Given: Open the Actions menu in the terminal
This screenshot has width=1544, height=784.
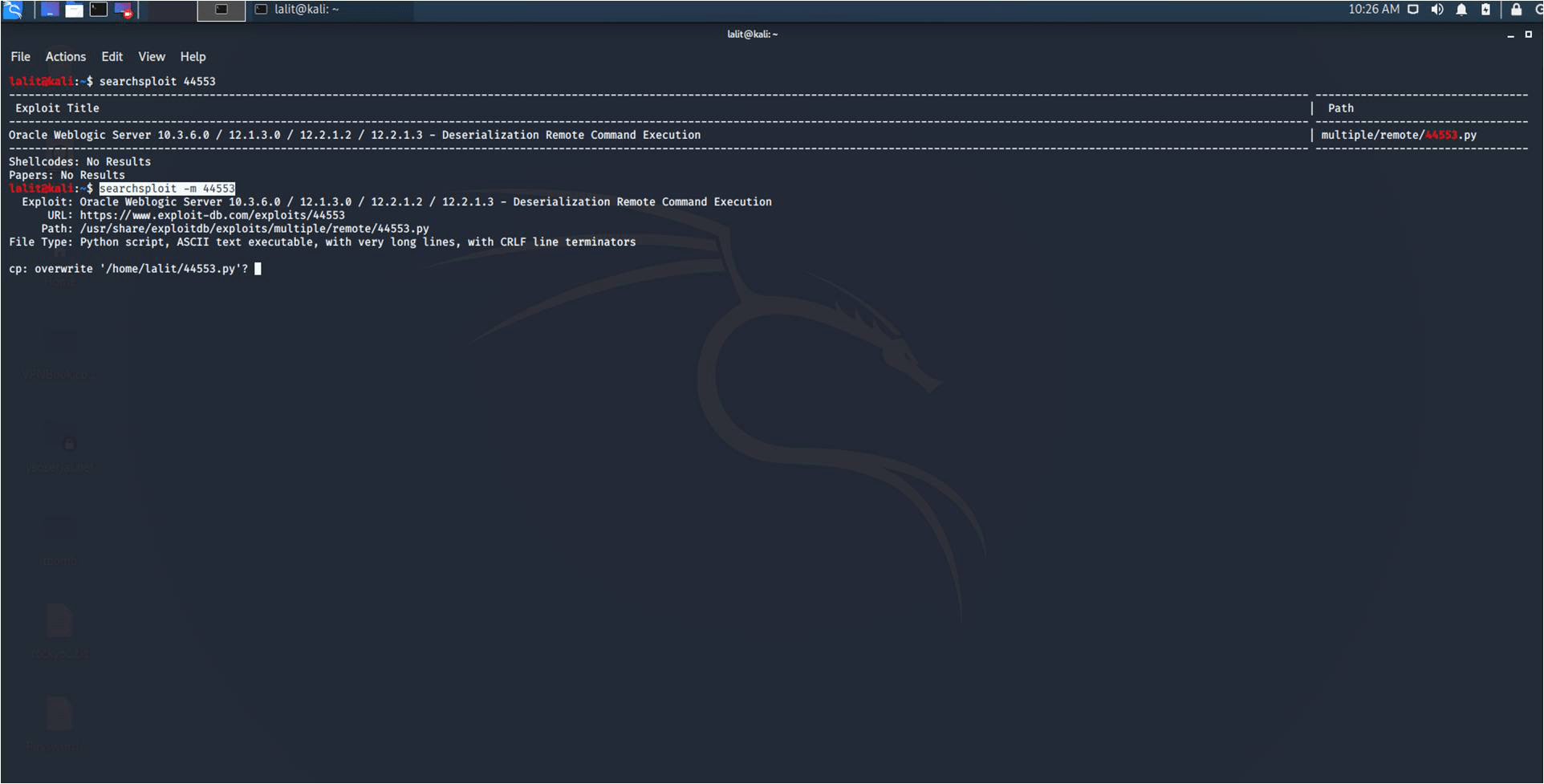Looking at the screenshot, I should 65,56.
